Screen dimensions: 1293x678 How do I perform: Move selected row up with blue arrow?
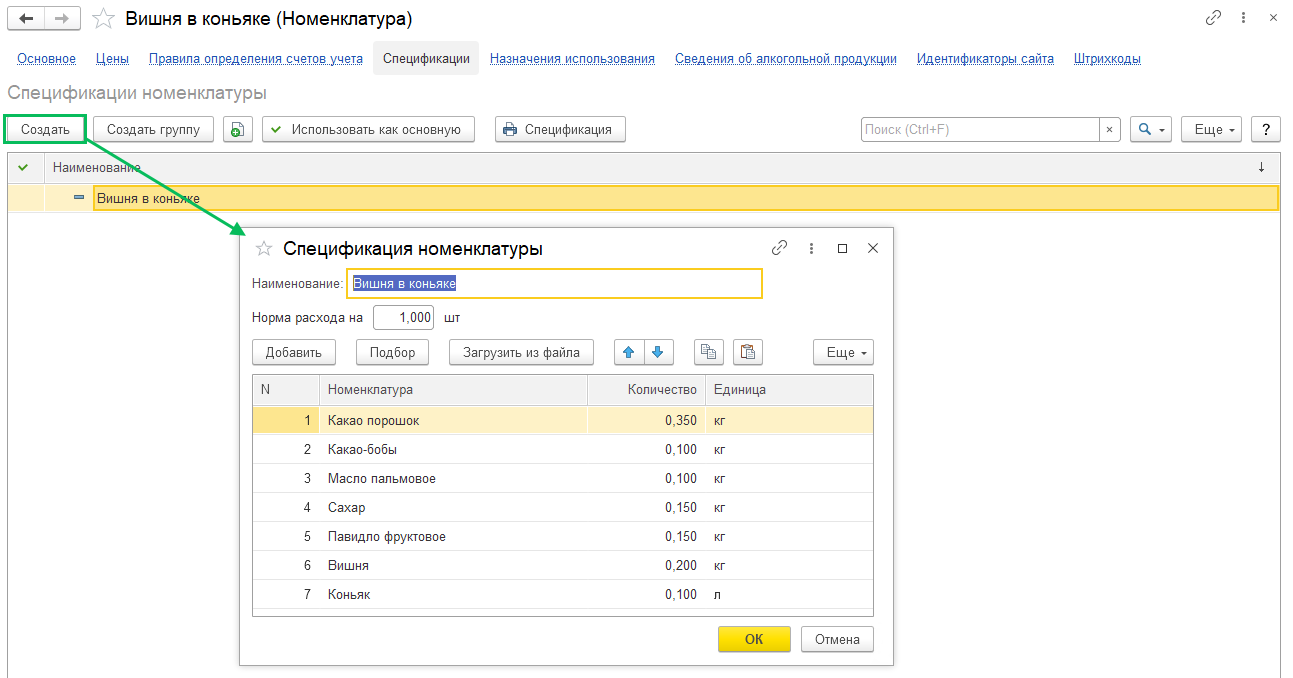[x=629, y=352]
